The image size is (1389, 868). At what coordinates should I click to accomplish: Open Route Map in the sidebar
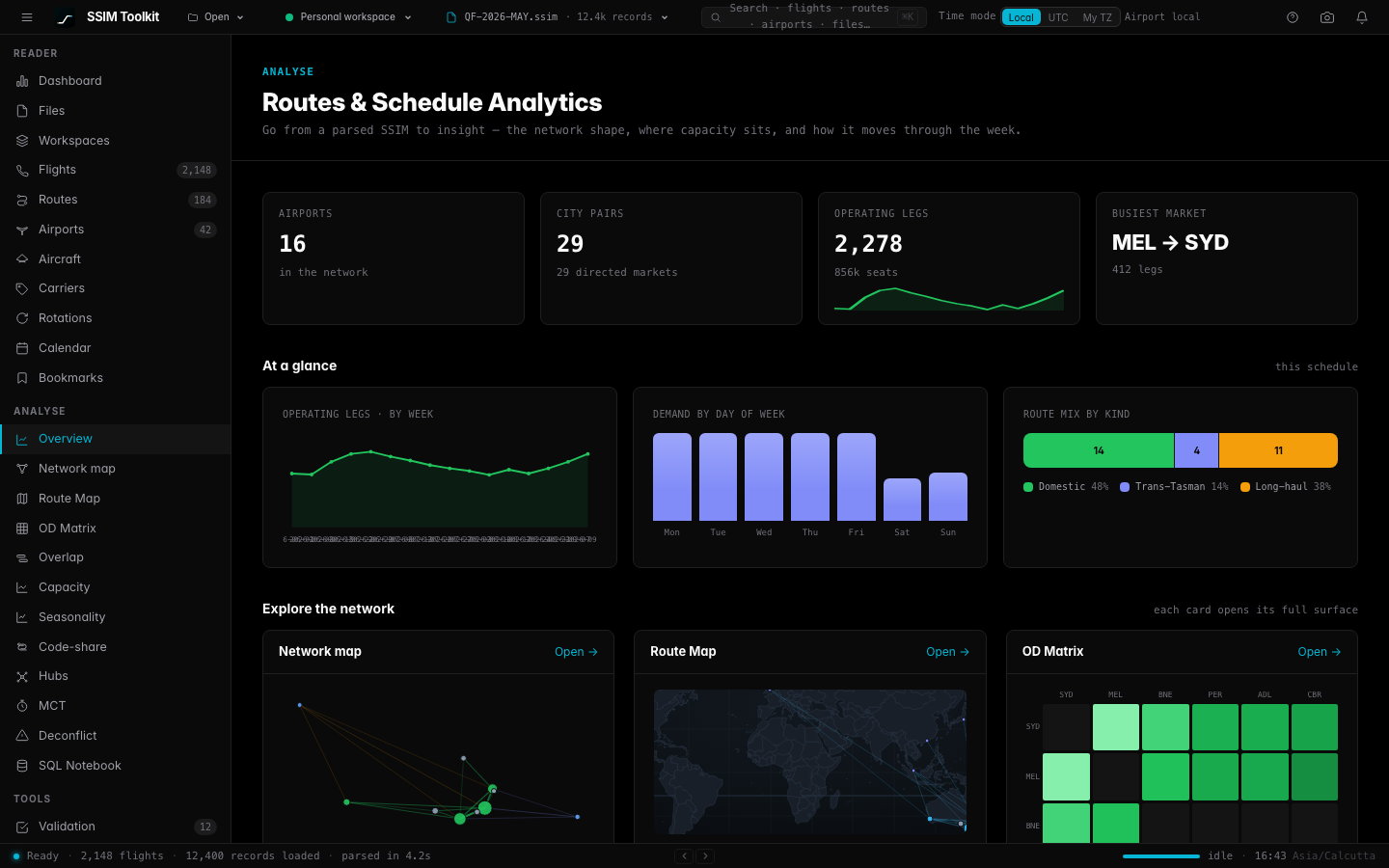[x=116, y=499]
